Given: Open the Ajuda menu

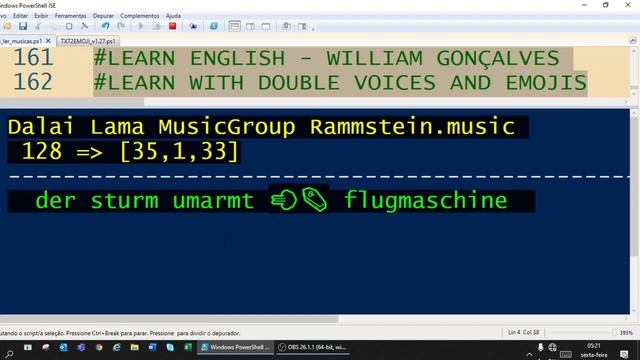Looking at the screenshot, I should [173, 16].
